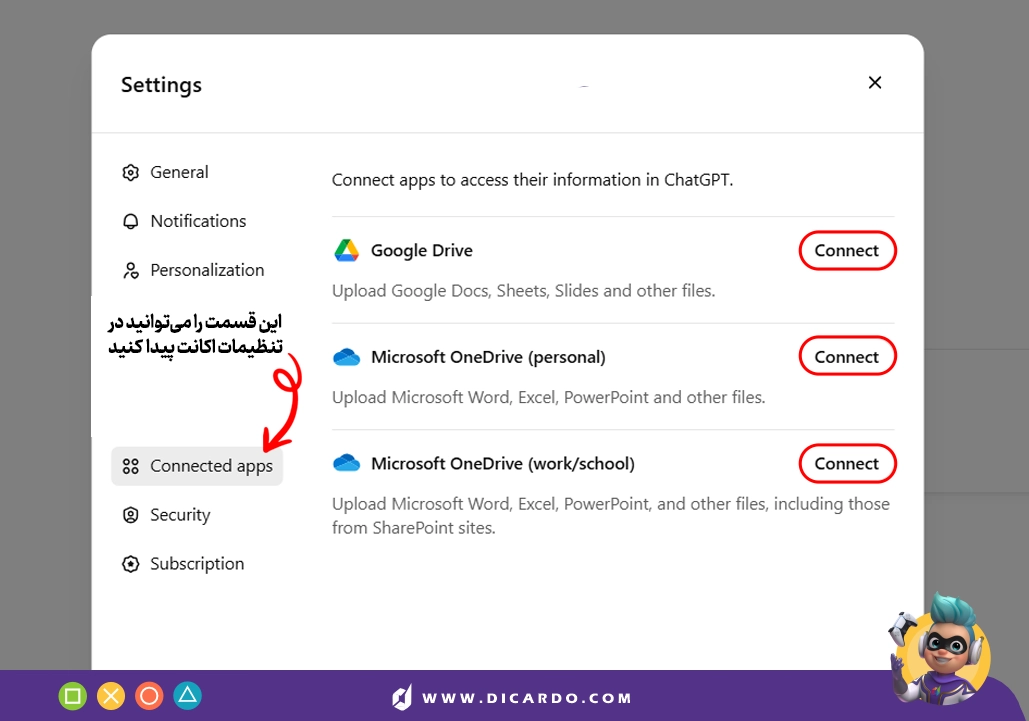Click the "from SharePoint sites." description line
1029x721 pixels.
pyautogui.click(x=413, y=527)
